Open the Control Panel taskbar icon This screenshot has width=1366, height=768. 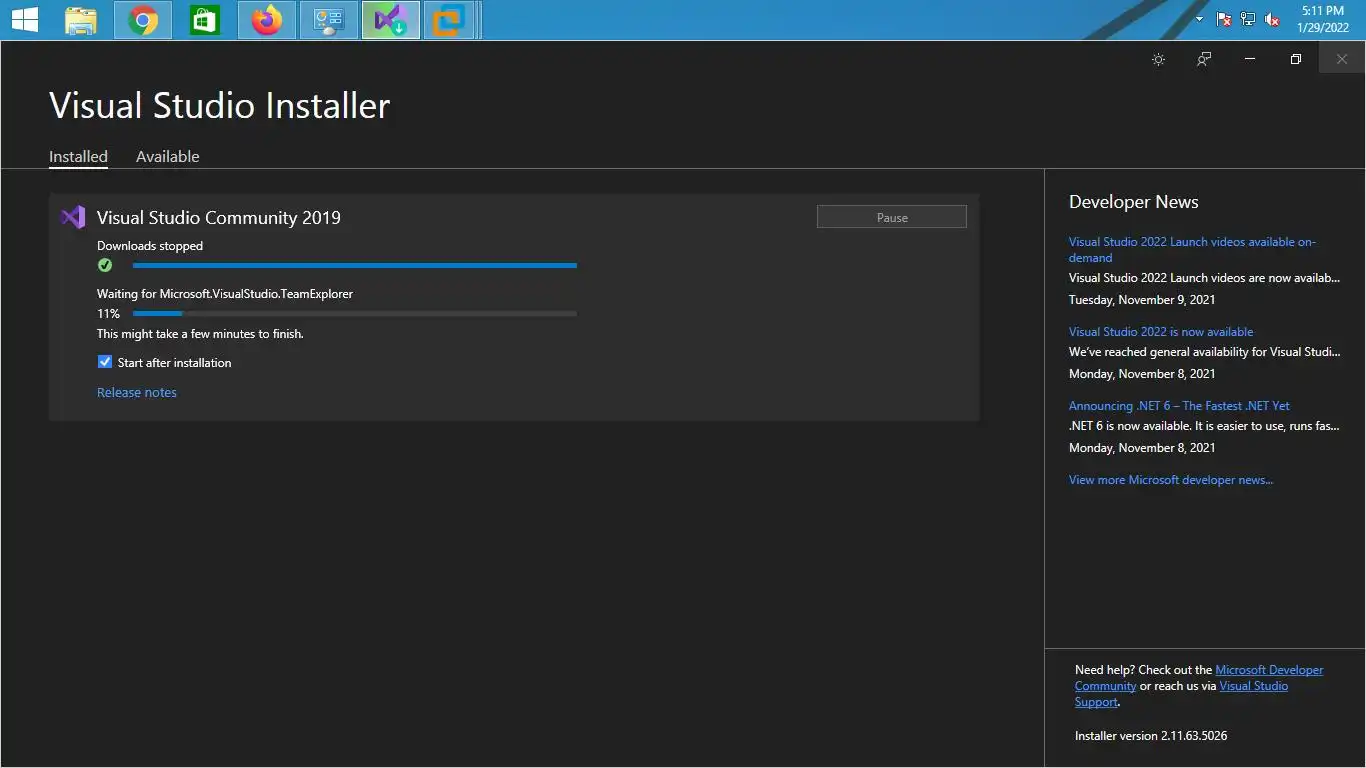[329, 20]
